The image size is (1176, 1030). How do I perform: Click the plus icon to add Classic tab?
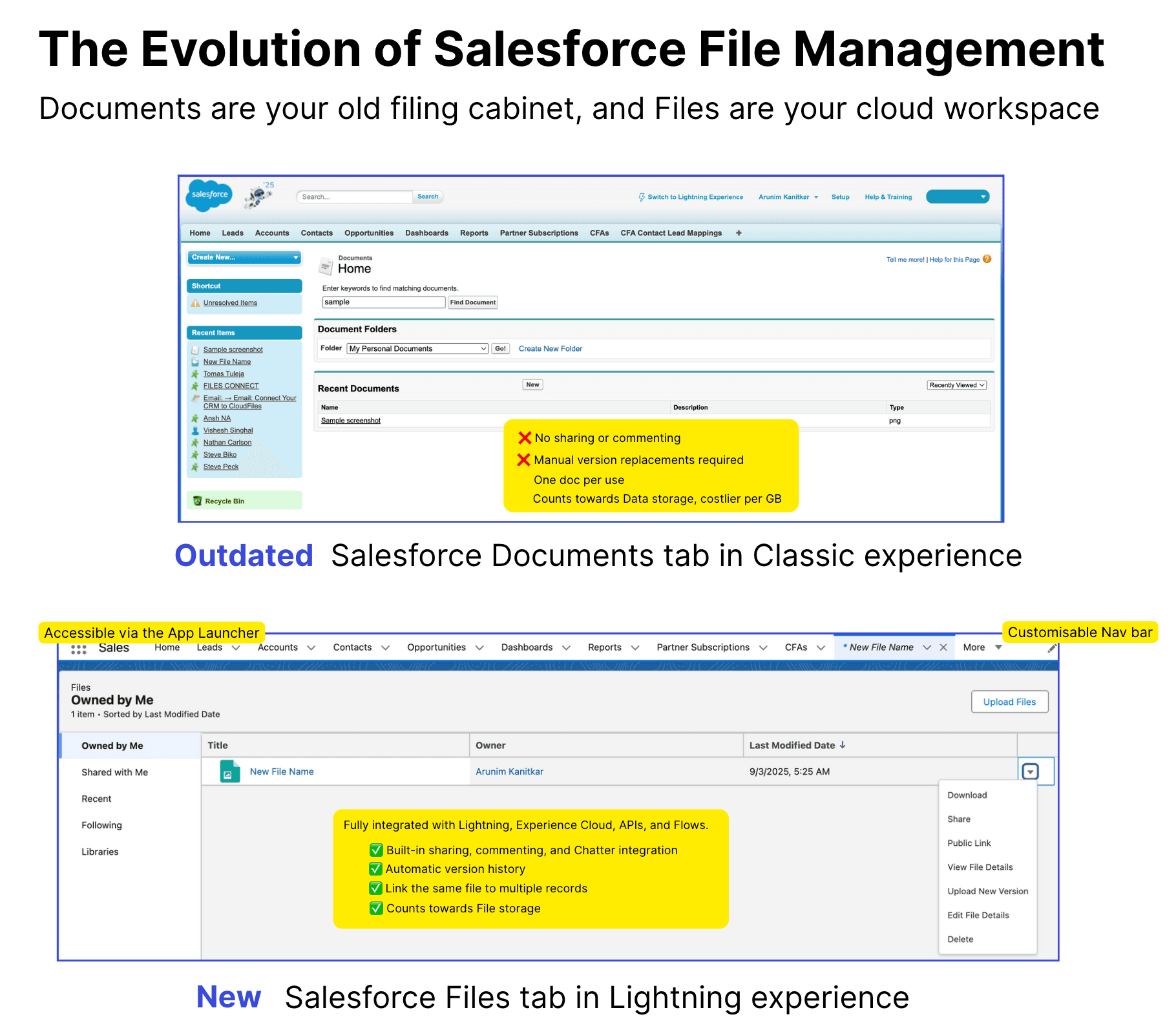(739, 233)
